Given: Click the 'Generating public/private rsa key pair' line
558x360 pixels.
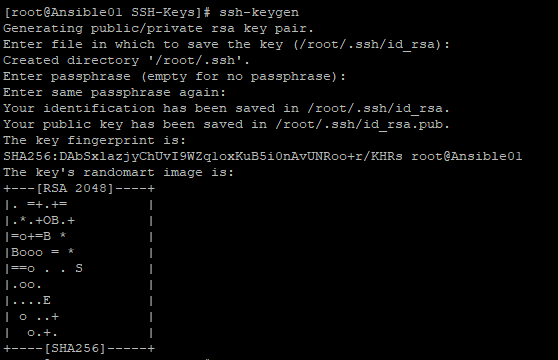Looking at the screenshot, I should click(158, 28).
